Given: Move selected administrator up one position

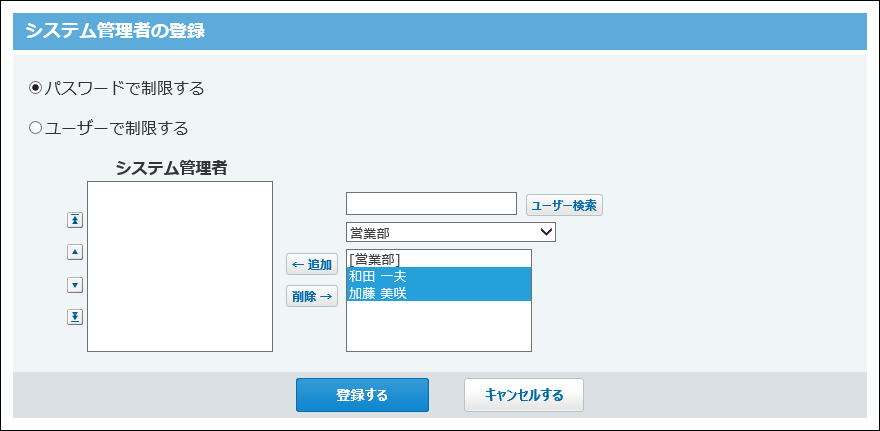Looking at the screenshot, I should point(75,253).
